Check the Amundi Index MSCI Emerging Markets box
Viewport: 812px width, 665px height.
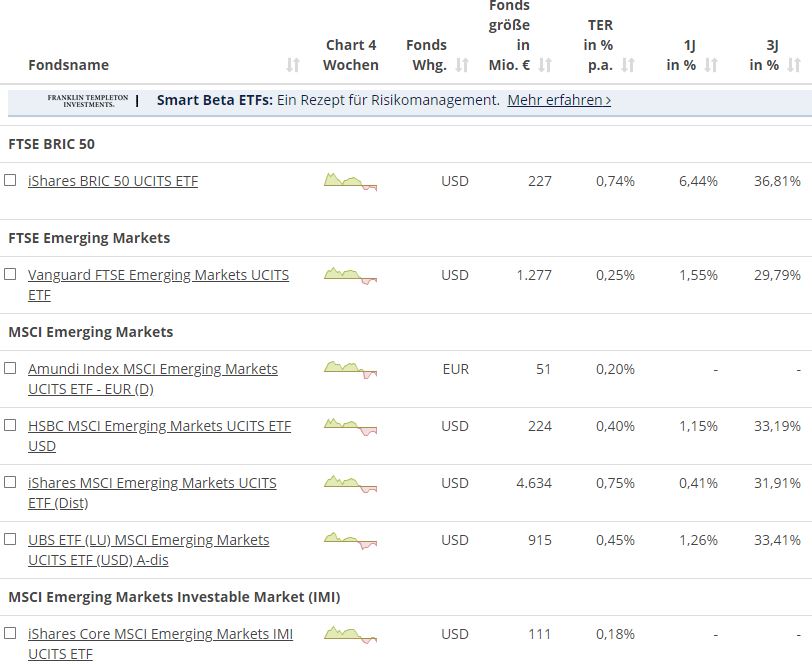[x=11, y=368]
